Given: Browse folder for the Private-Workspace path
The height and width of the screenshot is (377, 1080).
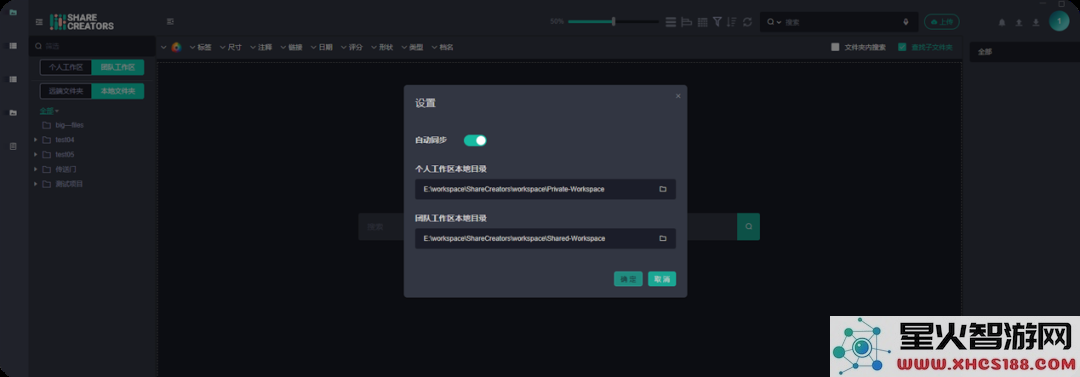Looking at the screenshot, I should click(663, 189).
